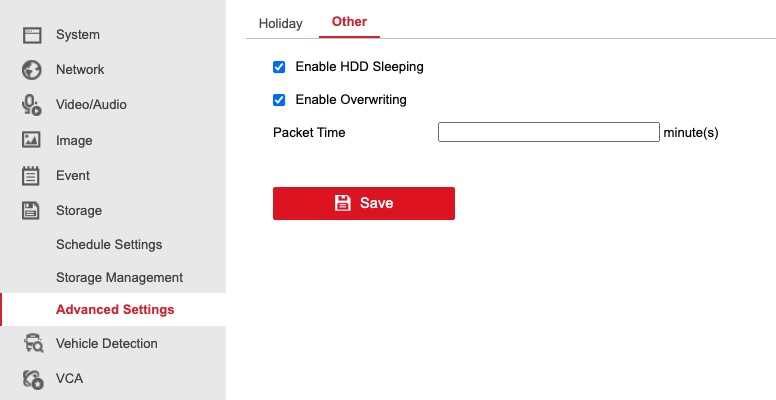The width and height of the screenshot is (776, 400).
Task: Click the Storage floppy disk icon
Action: pyautogui.click(x=32, y=211)
